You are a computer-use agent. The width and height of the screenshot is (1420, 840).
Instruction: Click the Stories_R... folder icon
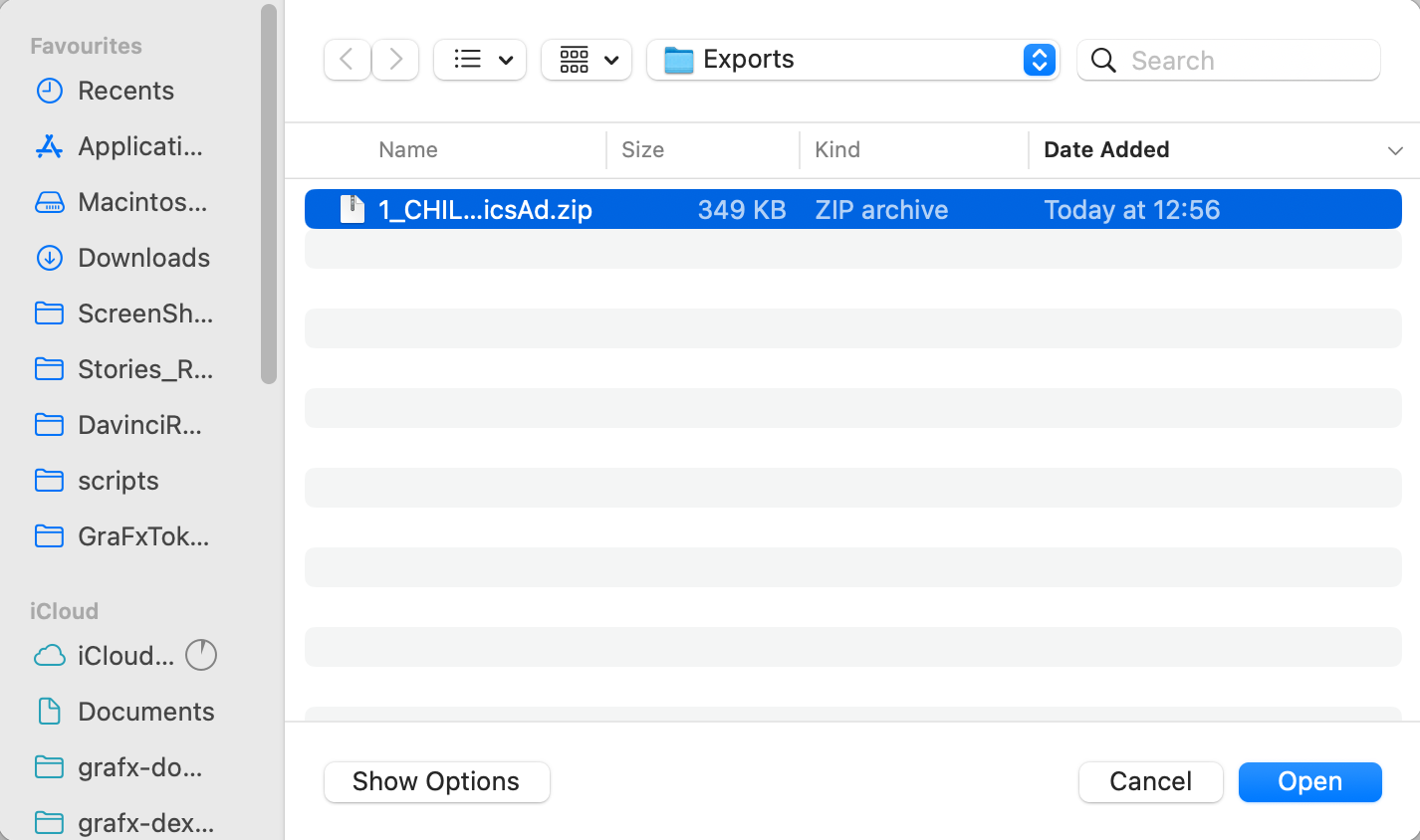pos(49,369)
